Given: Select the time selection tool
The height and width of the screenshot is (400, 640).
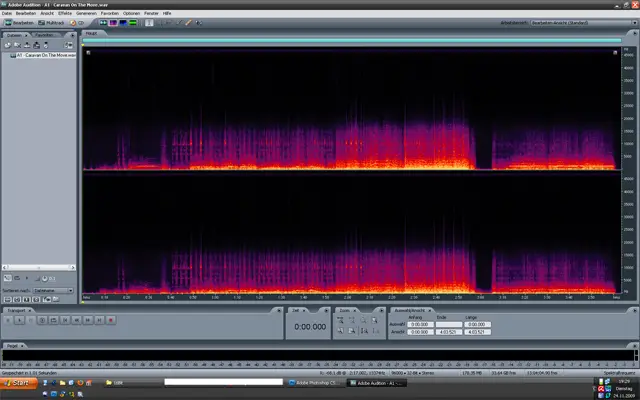Looking at the screenshot, I should (x=149, y=23).
